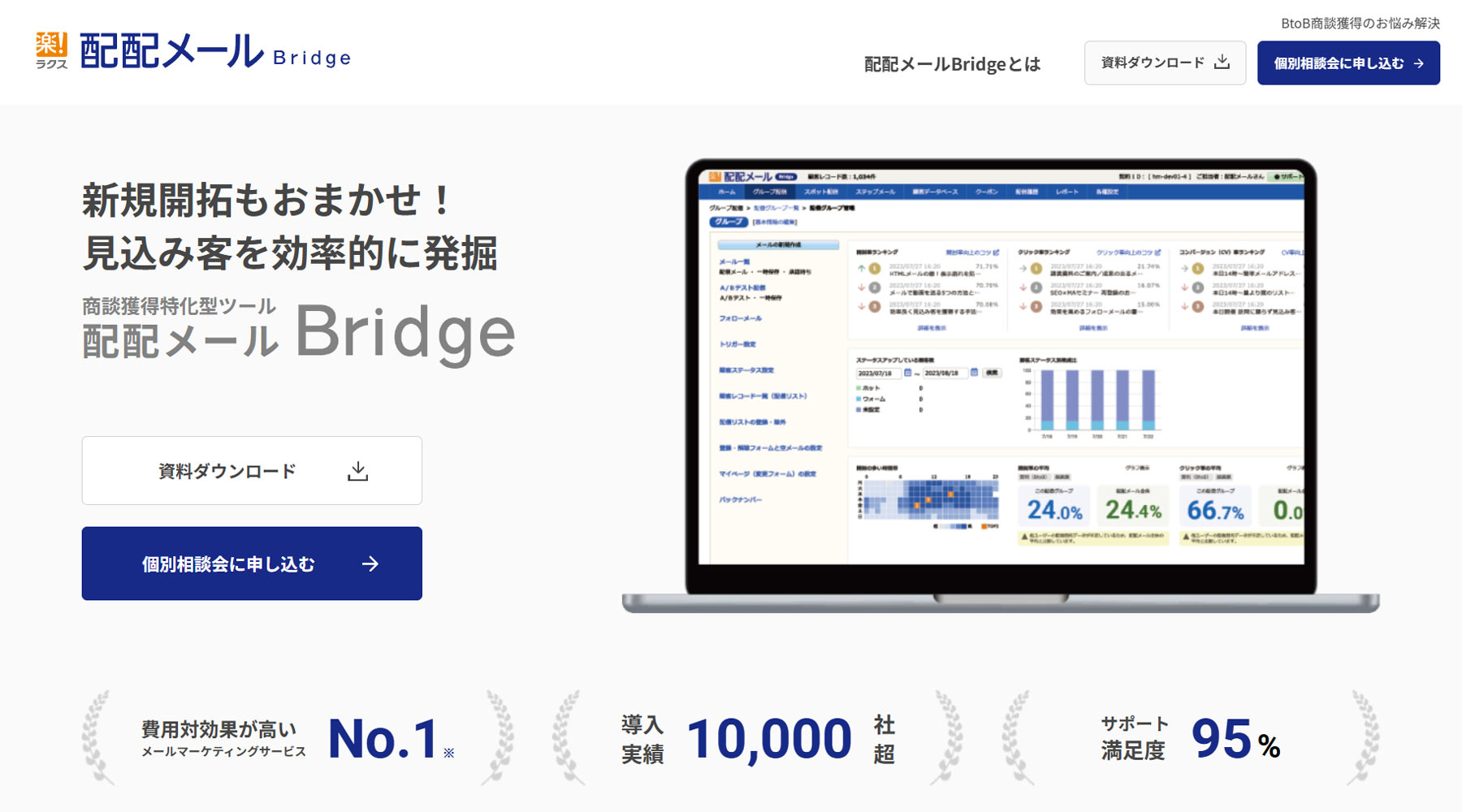The height and width of the screenshot is (812, 1462).
Task: Click the download tray icon in the hero 資料ダウンロード button
Action: point(357,471)
